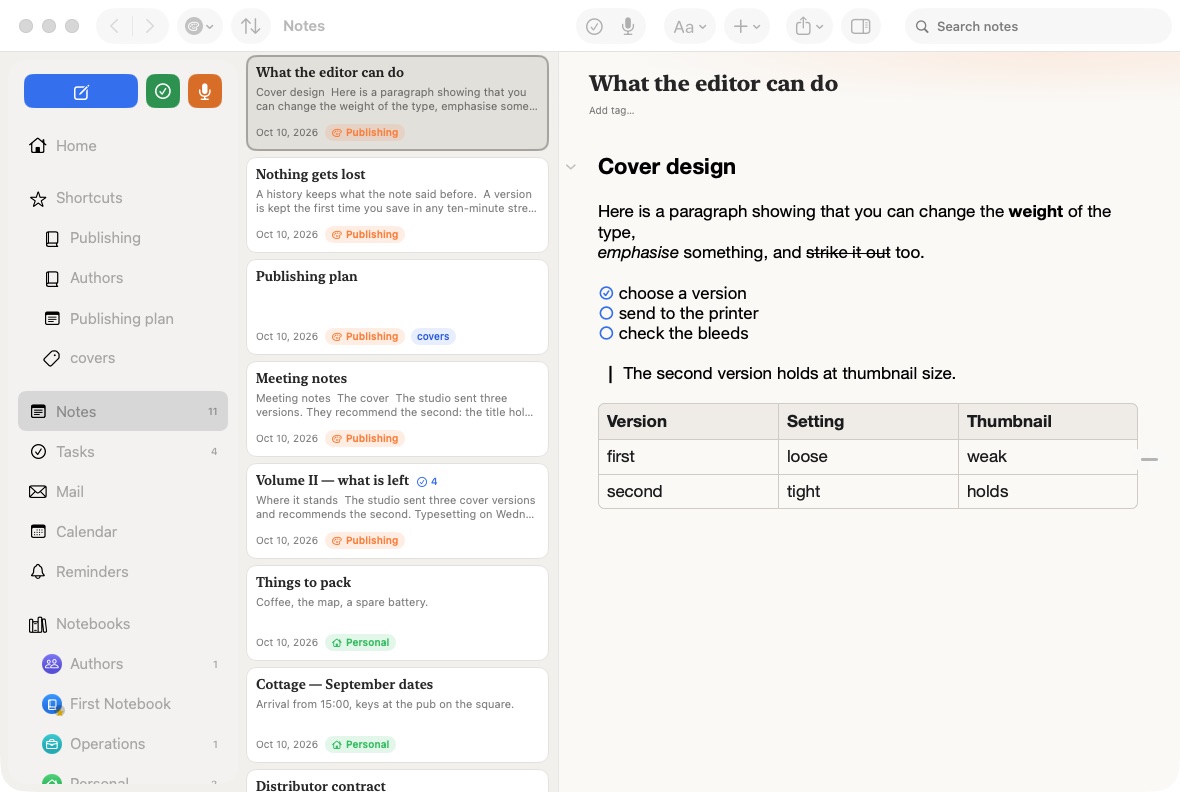
Task: Uncheck the 'choose a version' checkbox
Action: point(606,293)
